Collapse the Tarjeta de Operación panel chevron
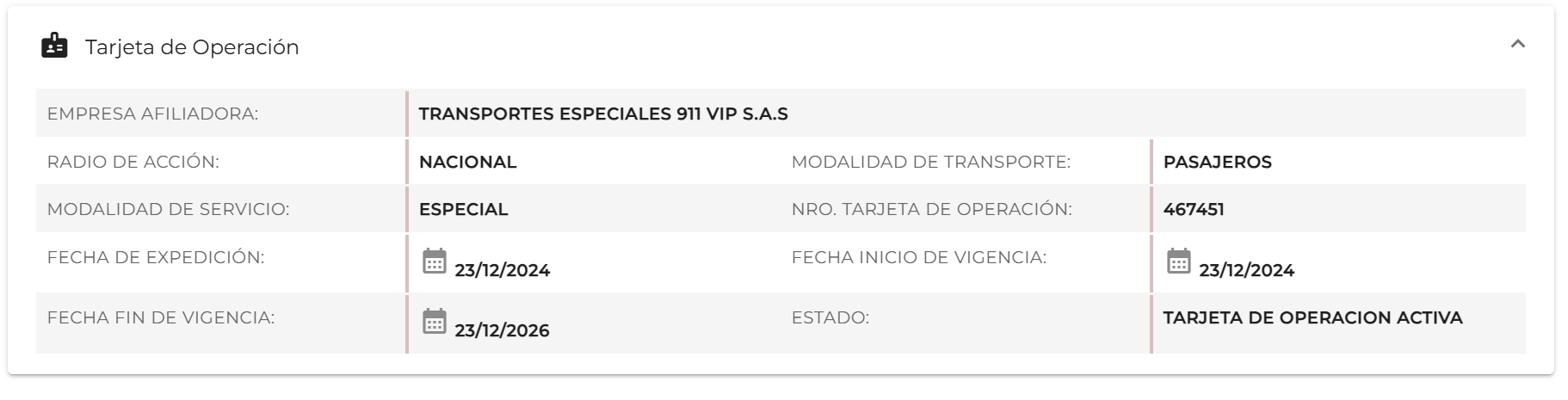The width and height of the screenshot is (1568, 400). [1517, 44]
